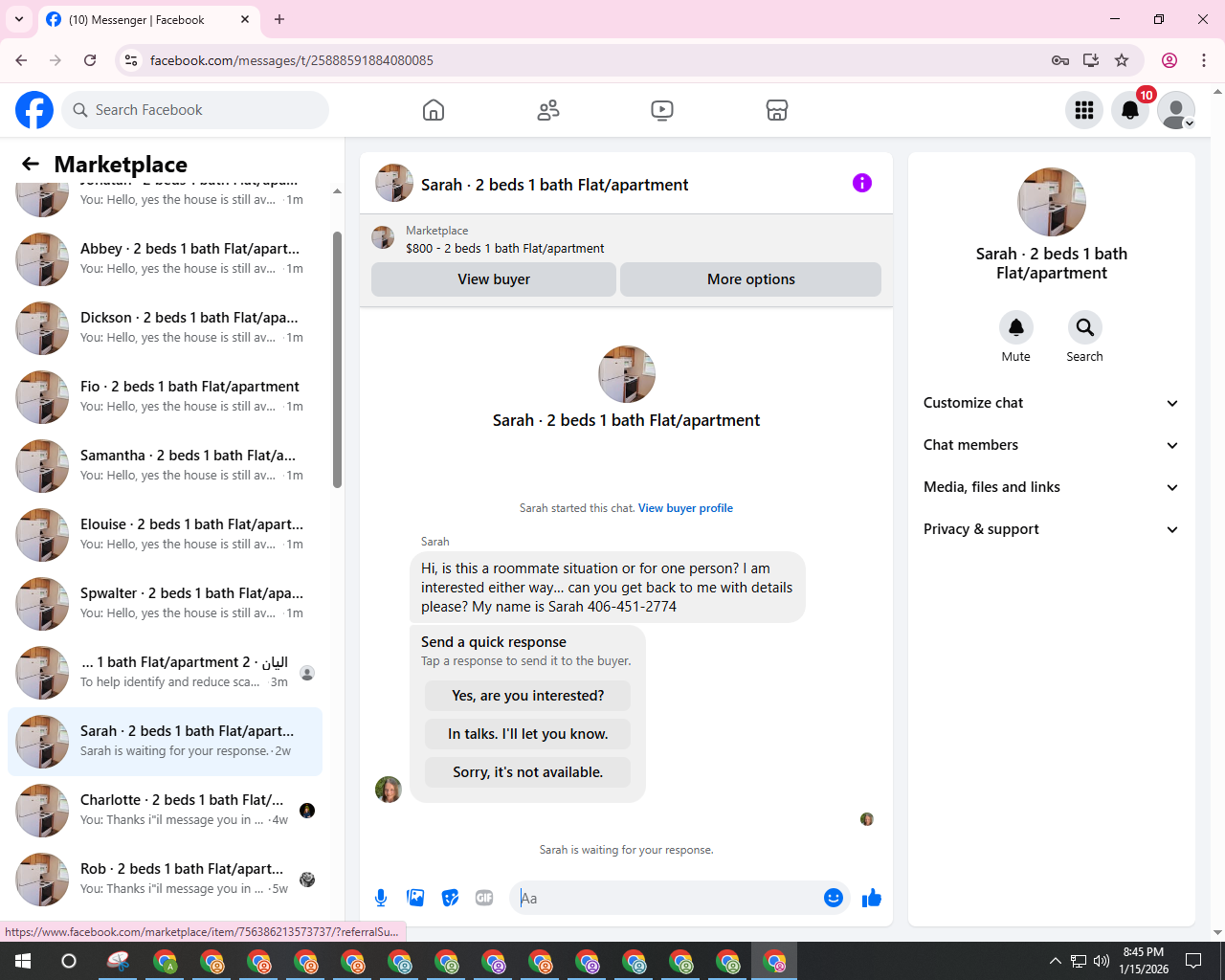Expand the Privacy & support section

click(x=1052, y=529)
